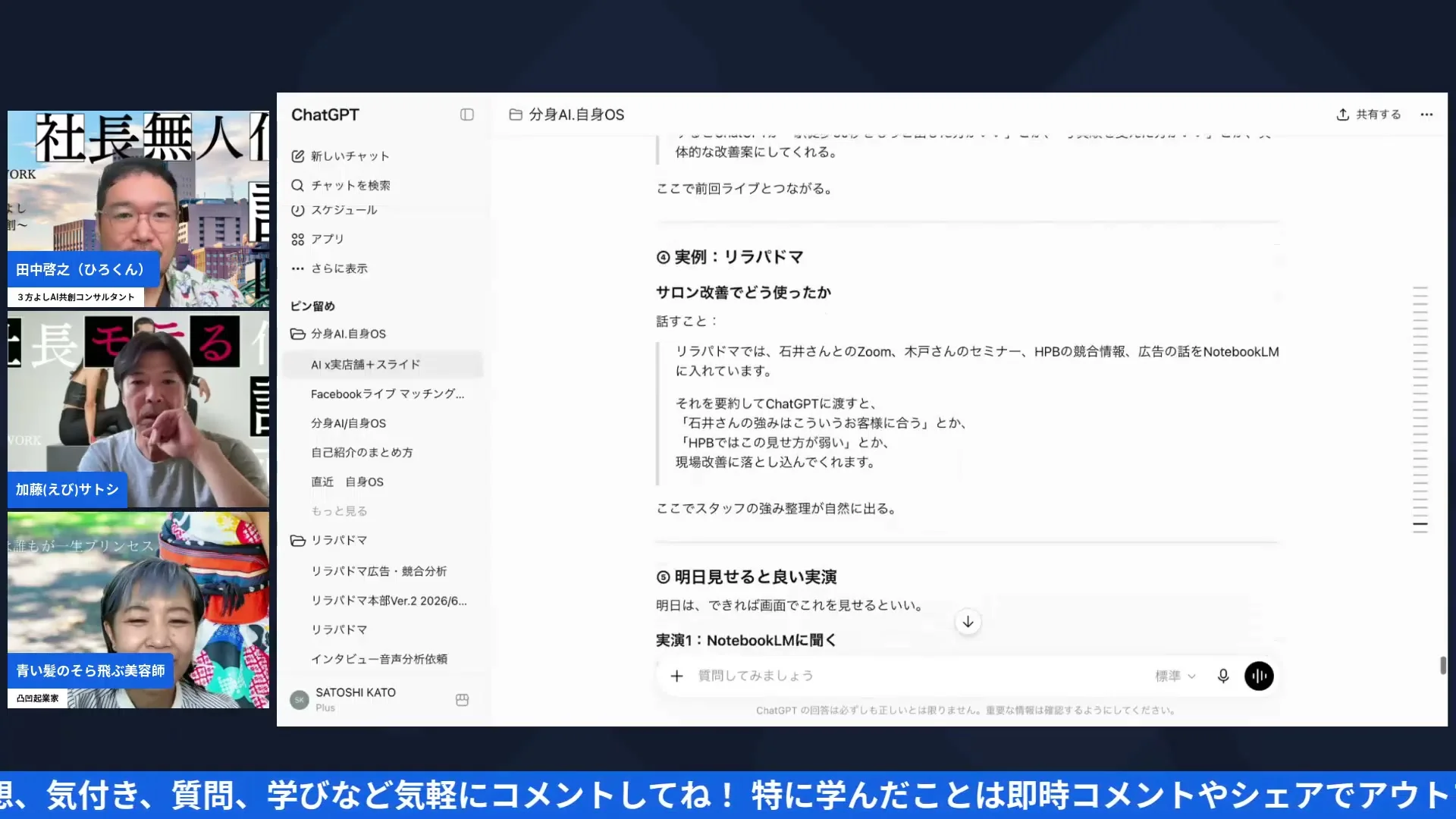Click SATOSHI KATO account name
The width and height of the screenshot is (1456, 819).
(x=356, y=692)
